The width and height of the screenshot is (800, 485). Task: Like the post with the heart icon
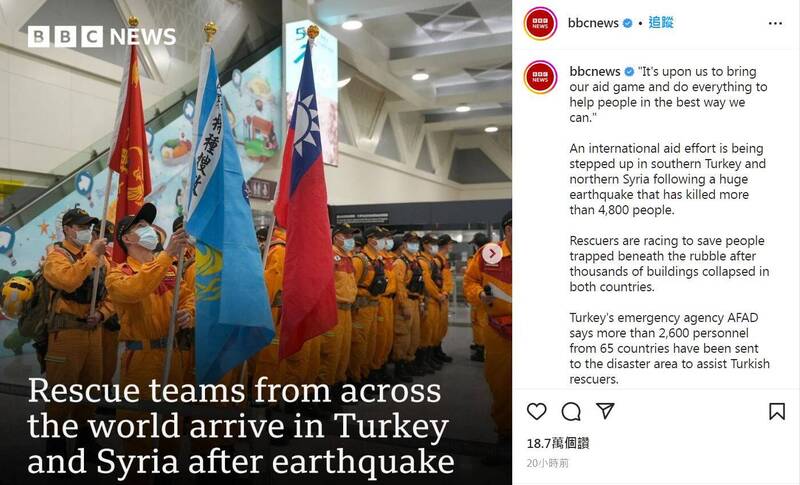tap(536, 411)
